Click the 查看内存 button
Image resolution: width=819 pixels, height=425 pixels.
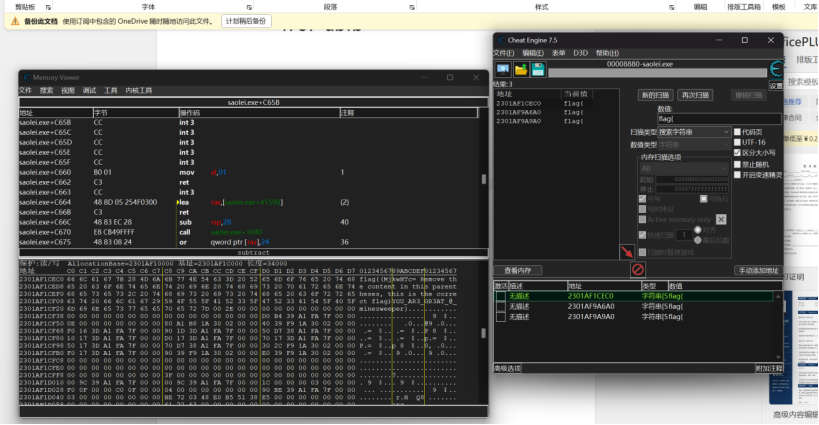(x=518, y=270)
